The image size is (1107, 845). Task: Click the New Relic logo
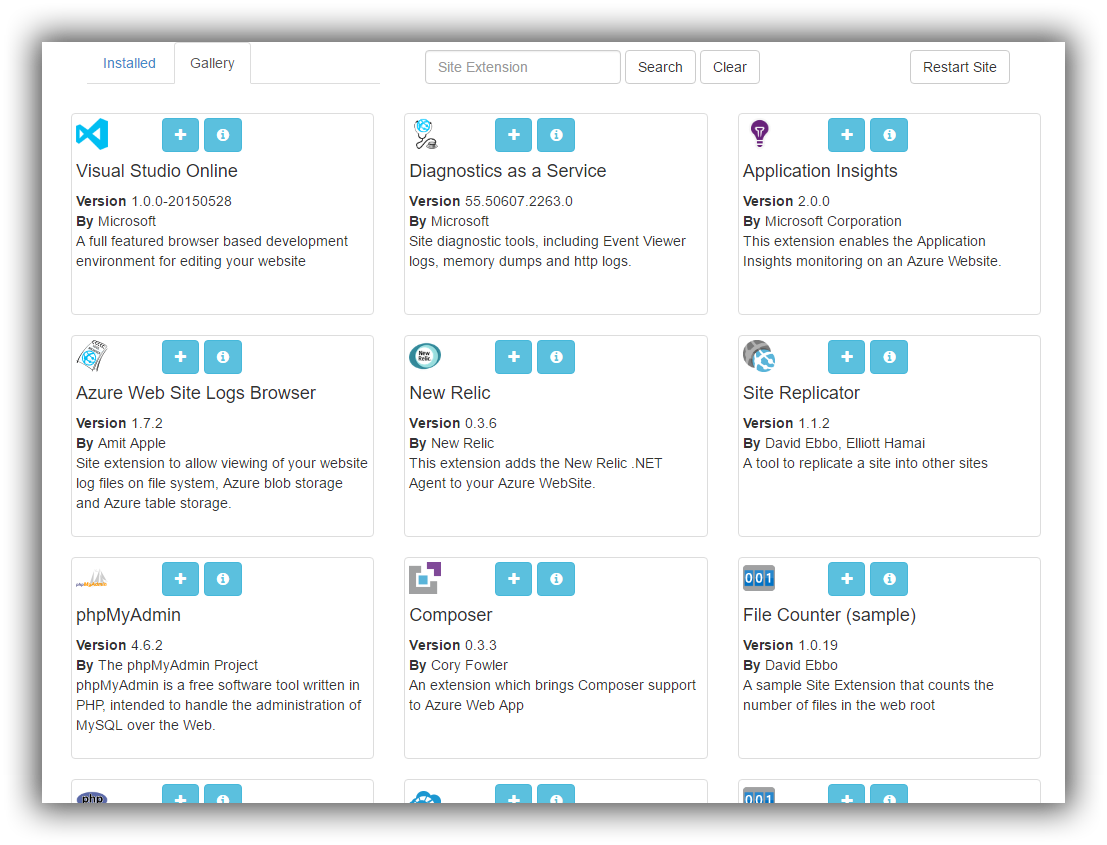tap(425, 356)
